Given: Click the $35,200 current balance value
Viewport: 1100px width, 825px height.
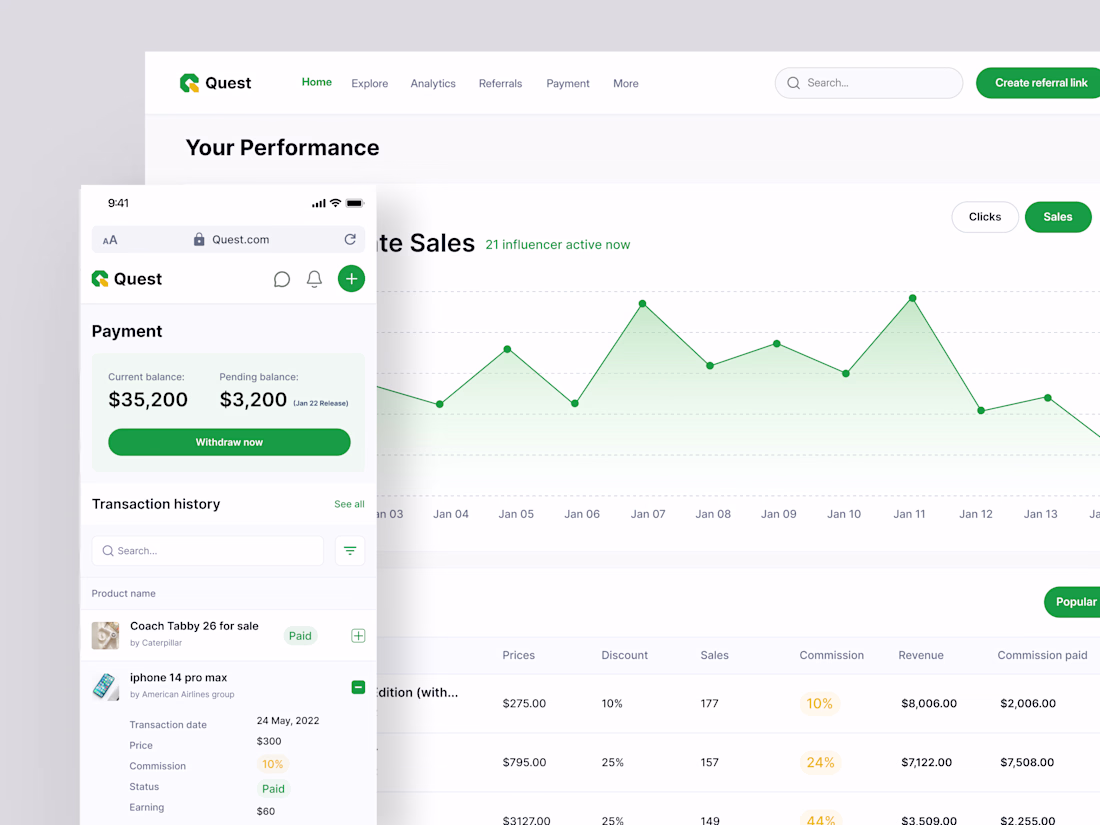Looking at the screenshot, I should pyautogui.click(x=148, y=399).
